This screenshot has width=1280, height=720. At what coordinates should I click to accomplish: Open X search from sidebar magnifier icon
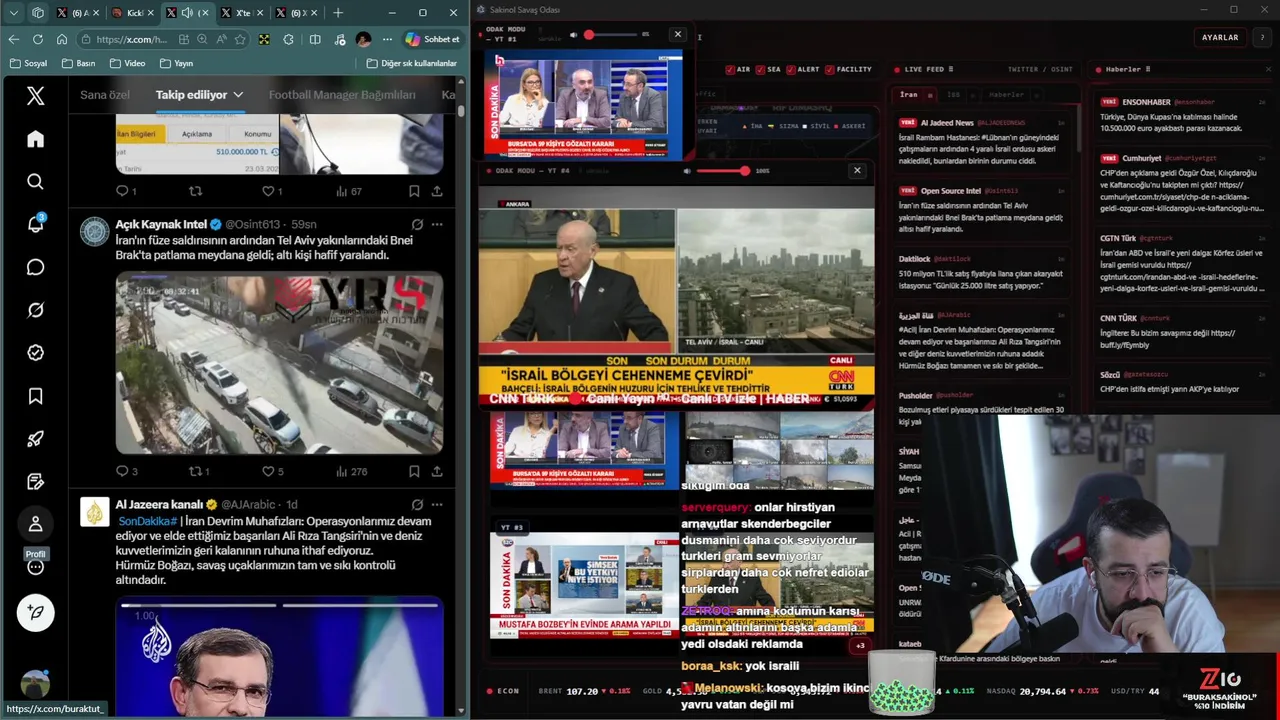point(35,181)
